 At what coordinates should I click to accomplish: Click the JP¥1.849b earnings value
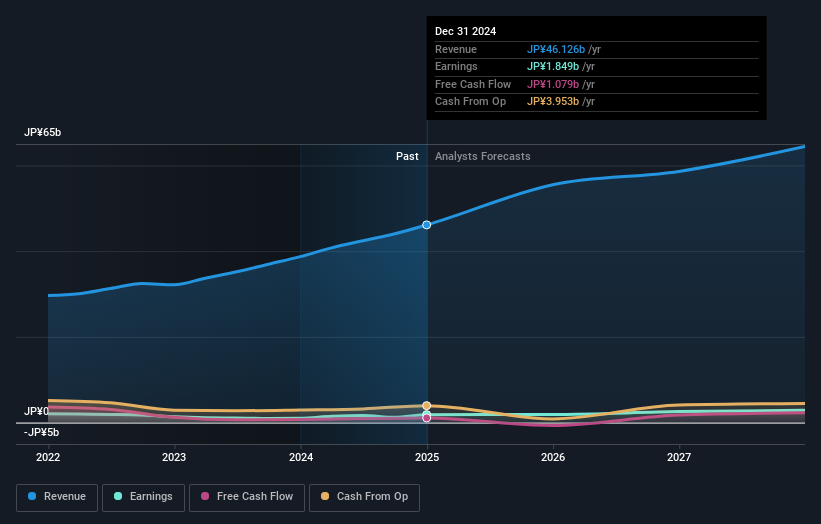pyautogui.click(x=553, y=66)
